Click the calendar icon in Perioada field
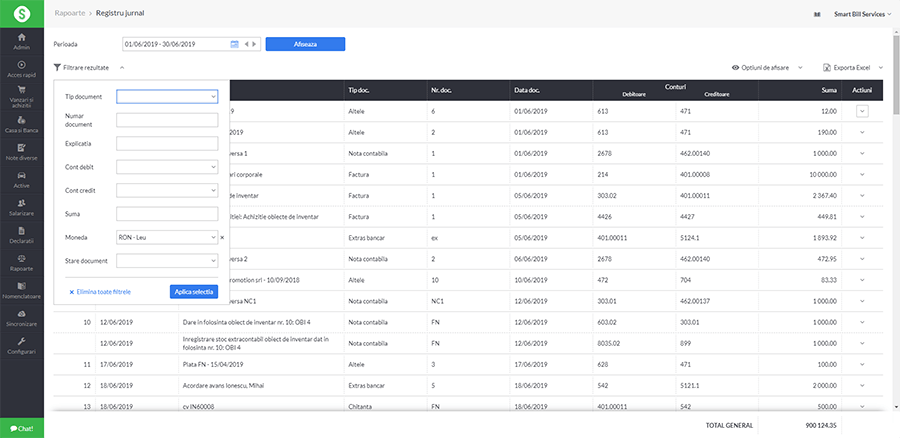The height and width of the screenshot is (438, 900). (x=235, y=44)
